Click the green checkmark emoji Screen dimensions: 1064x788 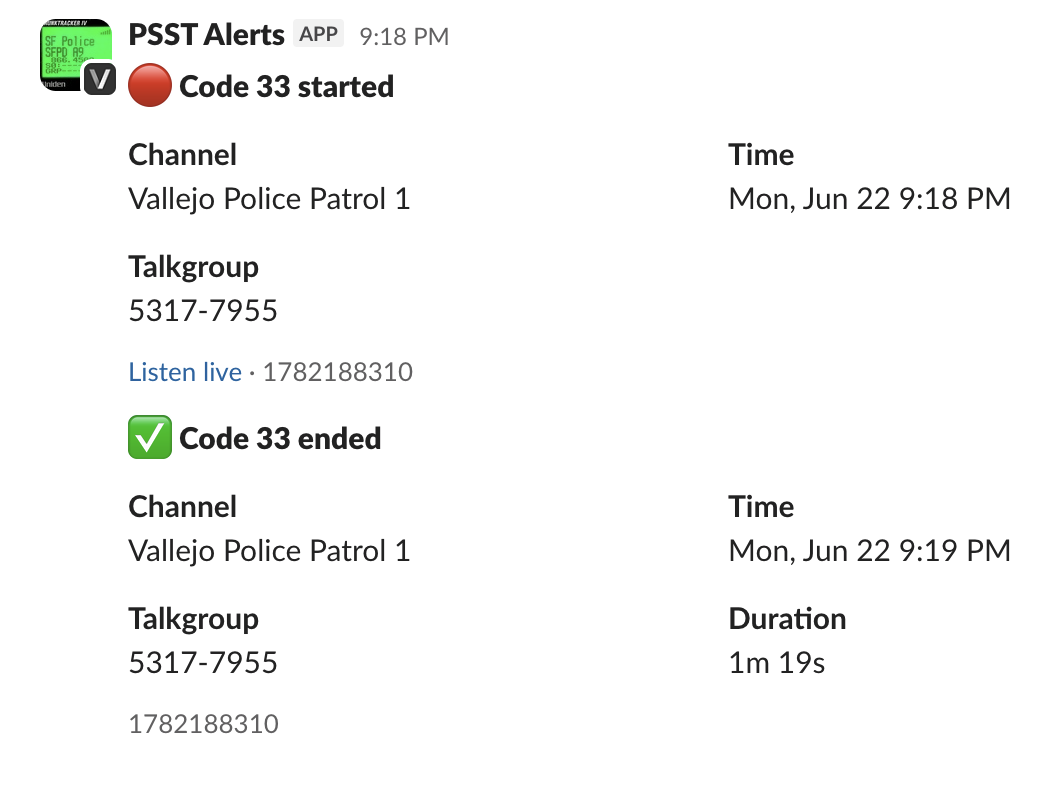point(150,438)
